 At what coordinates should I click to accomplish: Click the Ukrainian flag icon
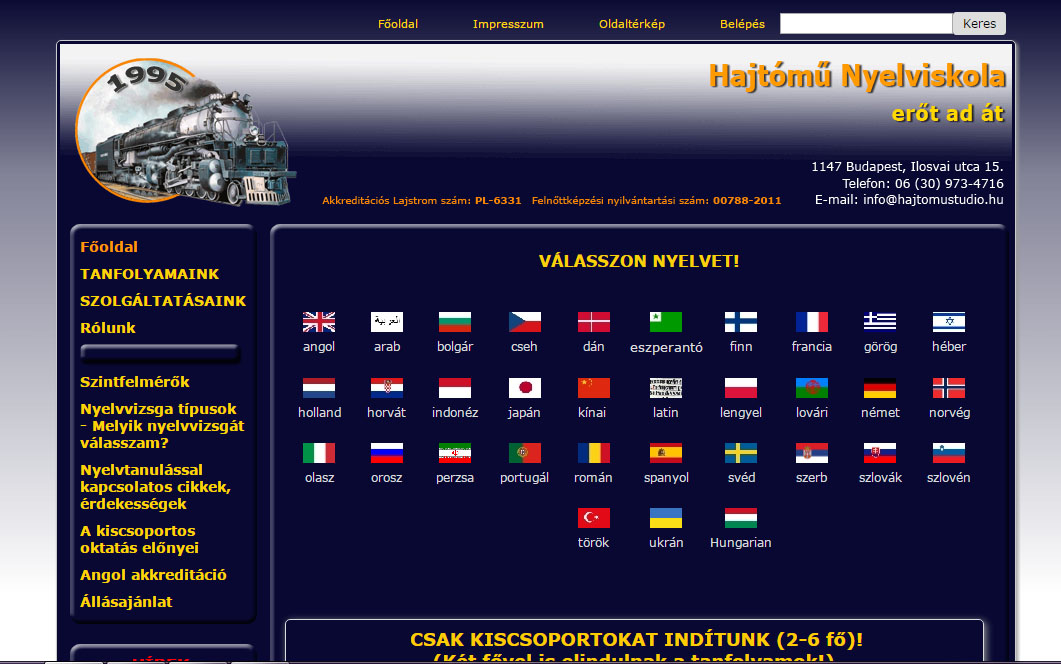click(666, 518)
